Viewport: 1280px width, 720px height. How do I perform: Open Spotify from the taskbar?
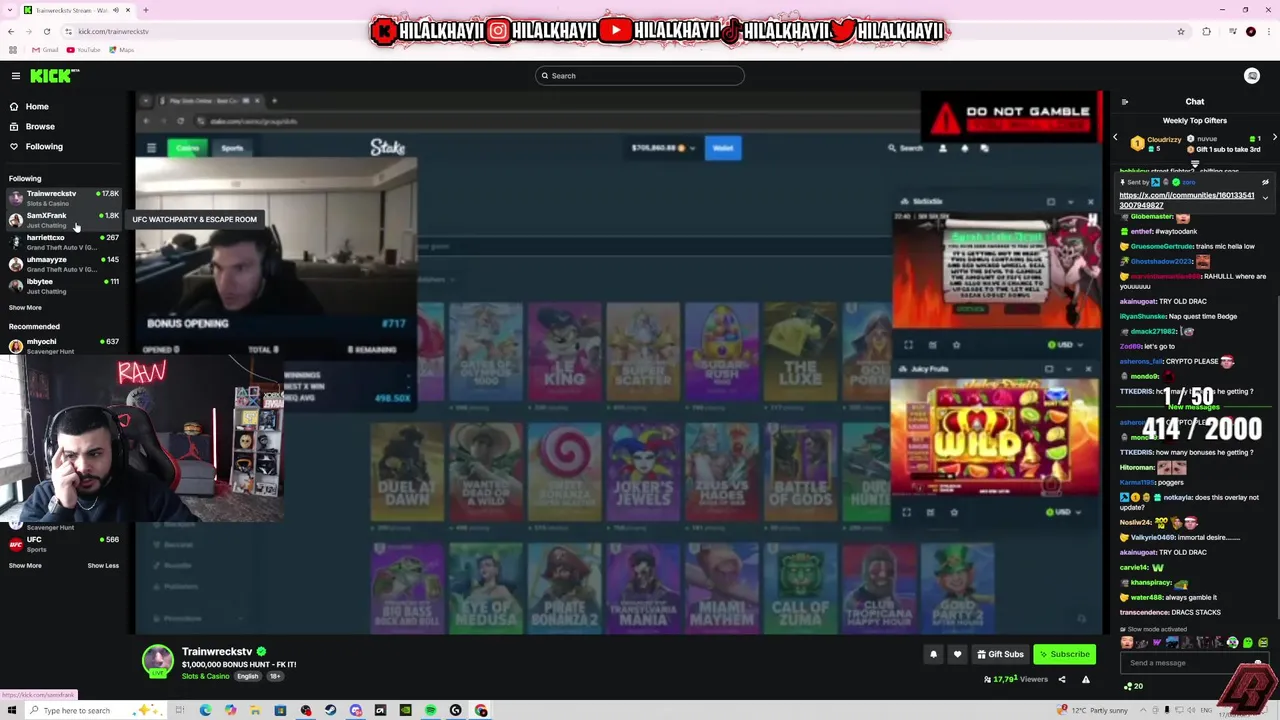430,710
